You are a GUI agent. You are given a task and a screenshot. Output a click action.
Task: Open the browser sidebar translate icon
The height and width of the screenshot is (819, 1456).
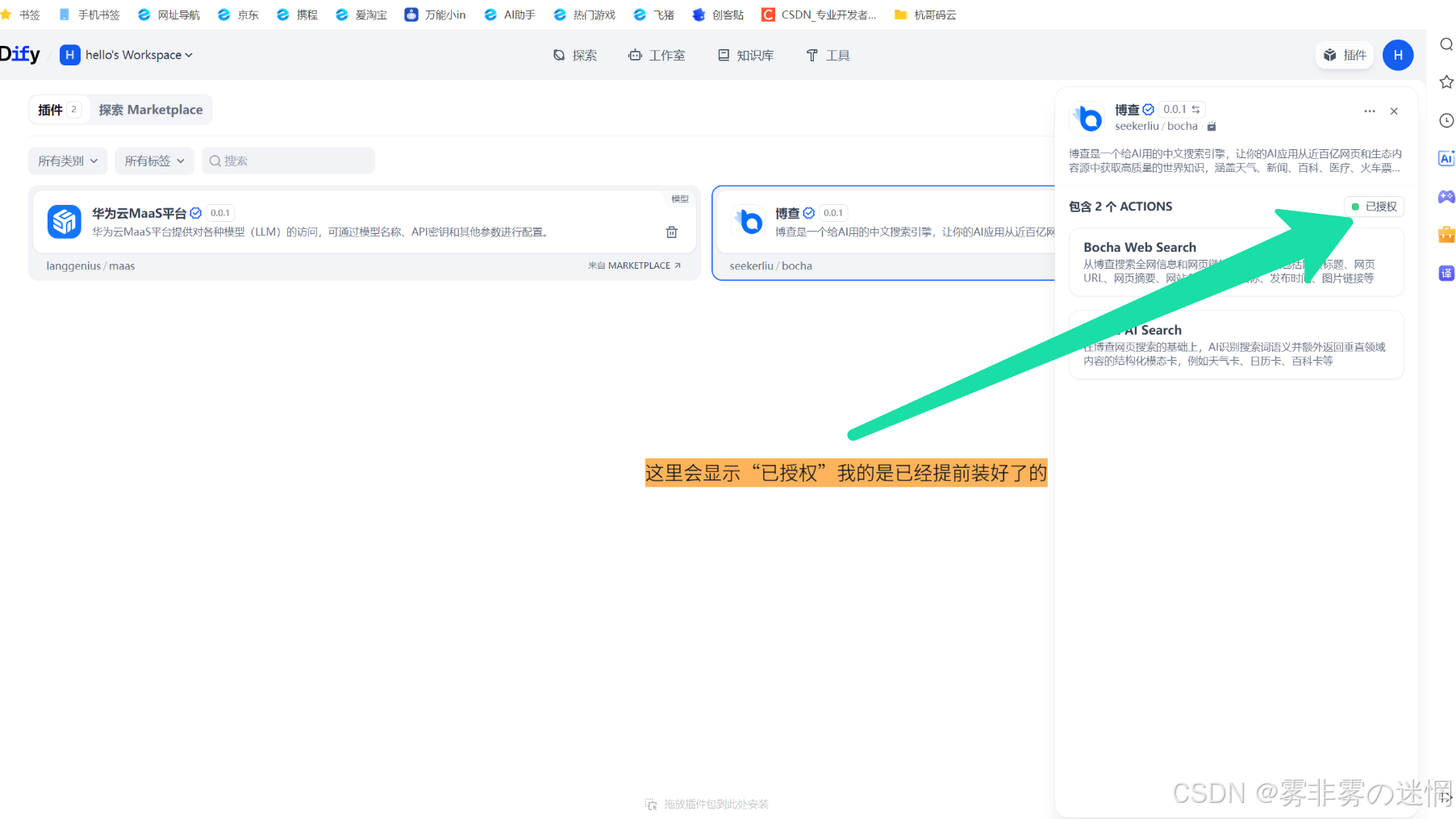1446,273
